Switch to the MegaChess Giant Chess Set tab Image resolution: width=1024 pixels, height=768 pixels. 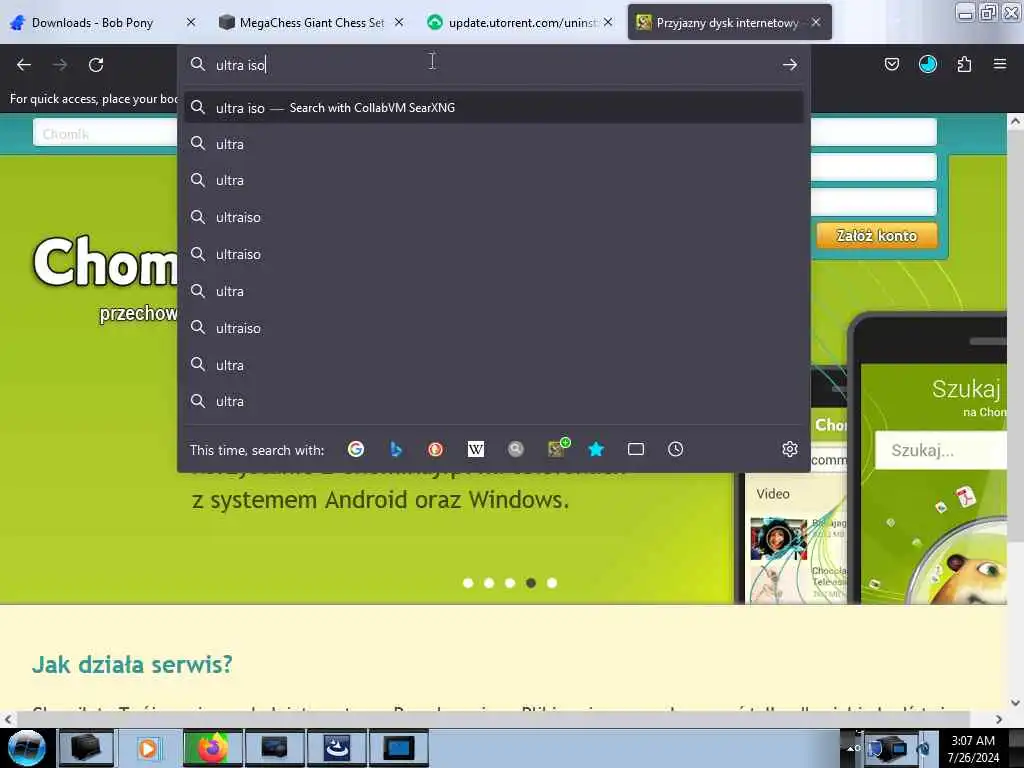[312, 23]
